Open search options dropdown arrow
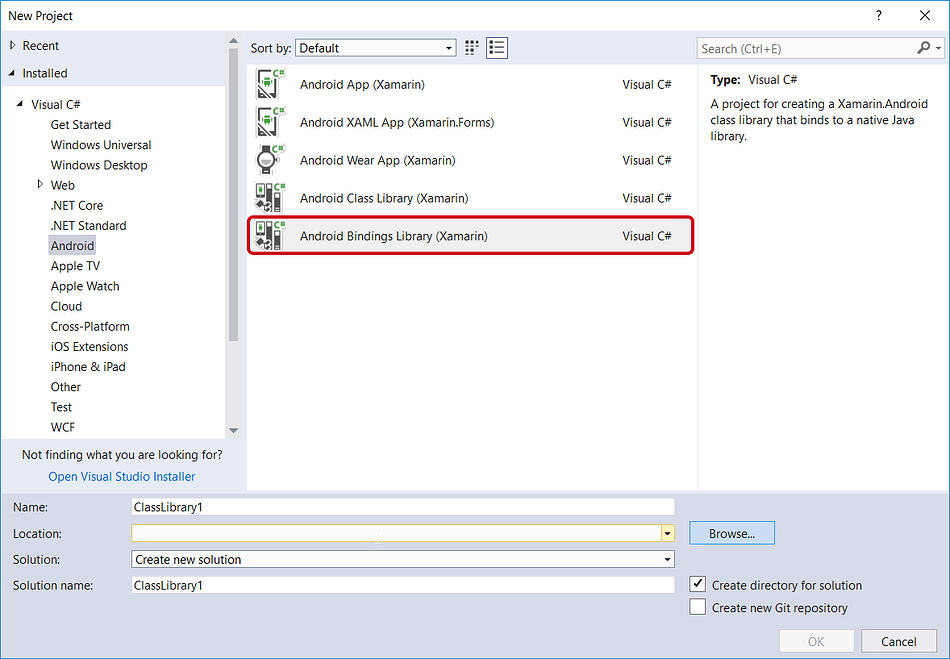Viewport: 950px width, 659px height. pos(938,48)
